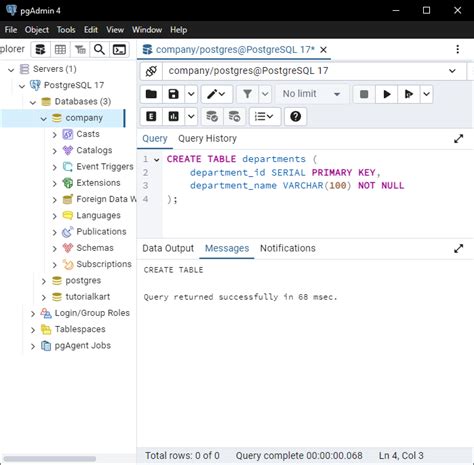Stop the running query with the square button
This screenshot has height=465, width=474.
click(x=364, y=94)
